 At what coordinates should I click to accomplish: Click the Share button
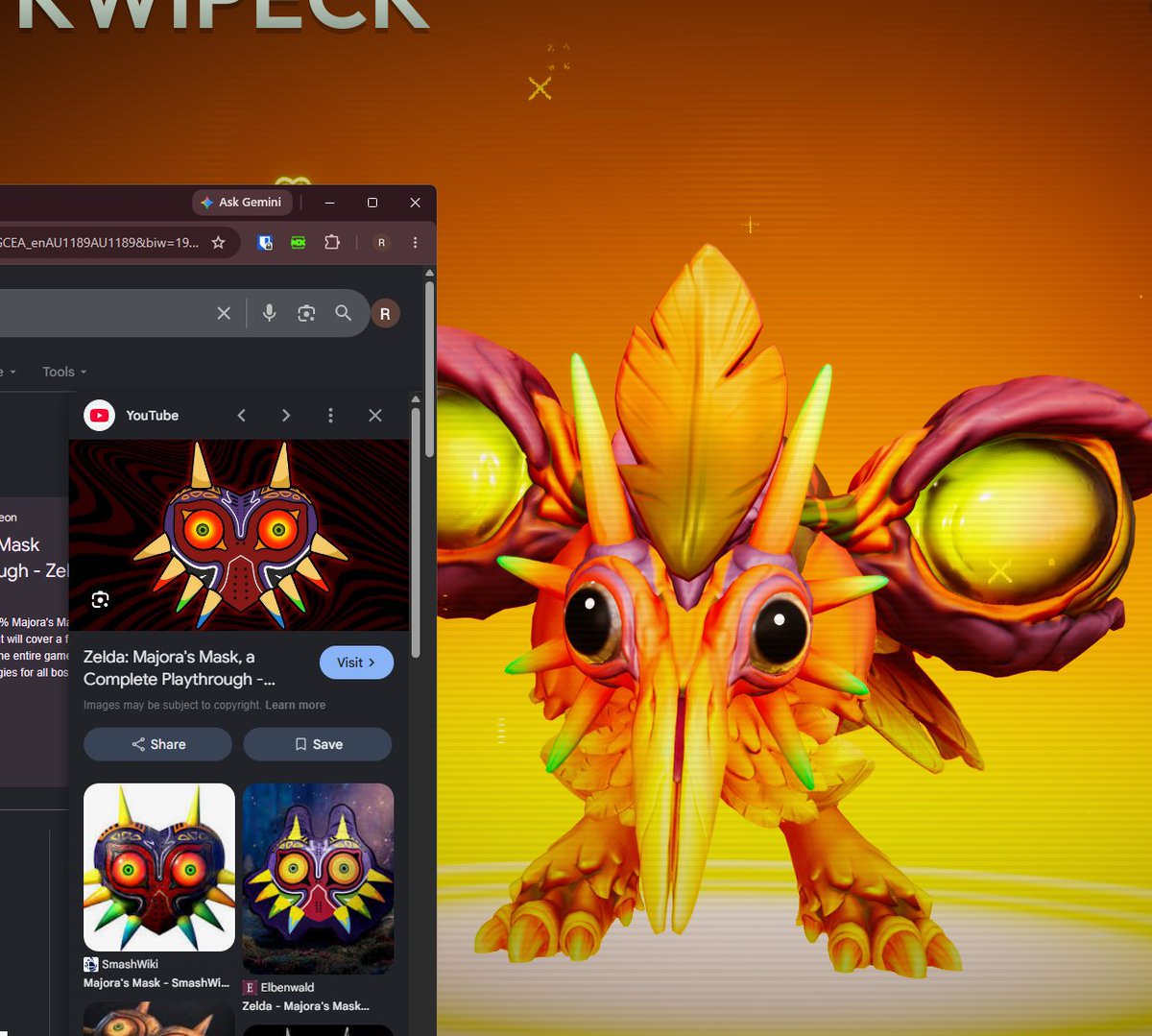[x=158, y=744]
